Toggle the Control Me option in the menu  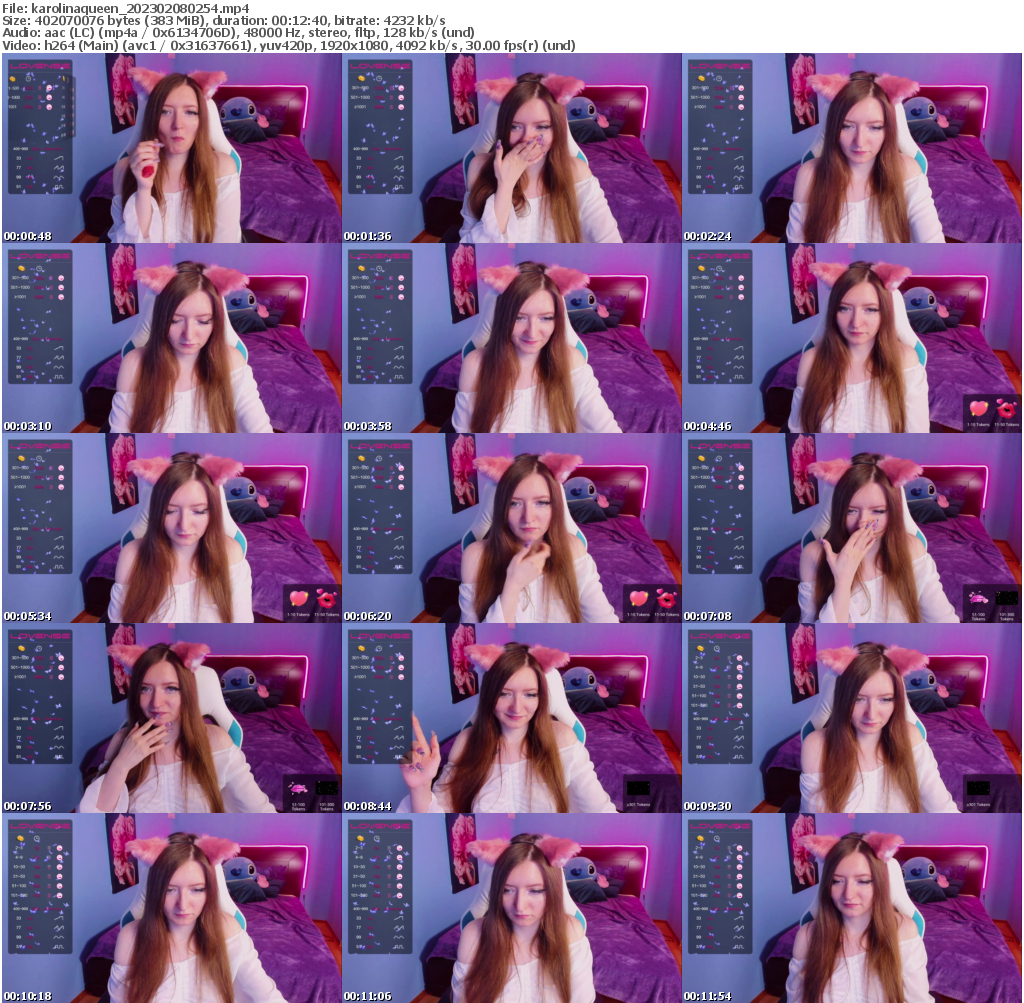click(x=53, y=148)
